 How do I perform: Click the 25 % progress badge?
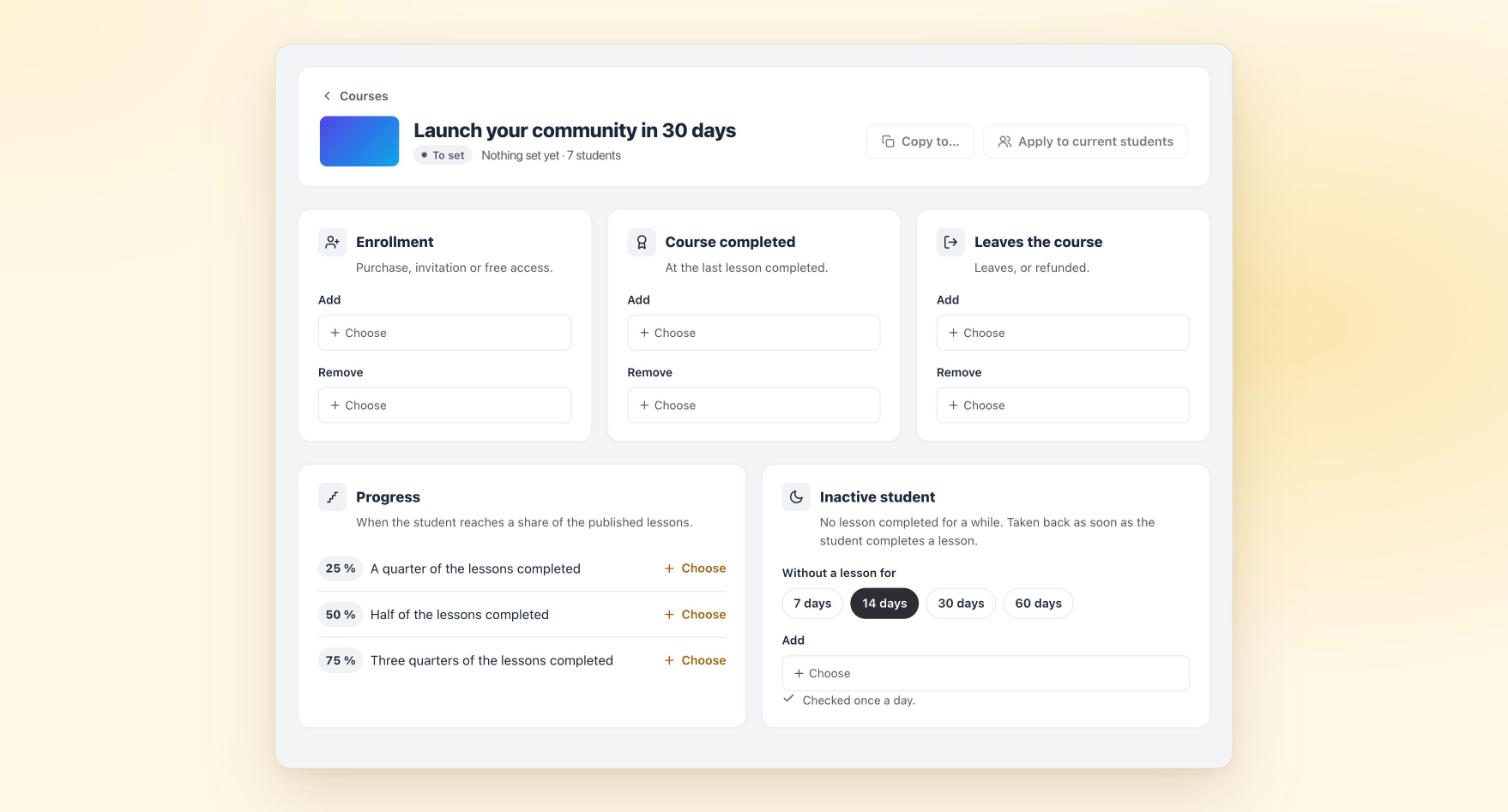click(x=340, y=569)
